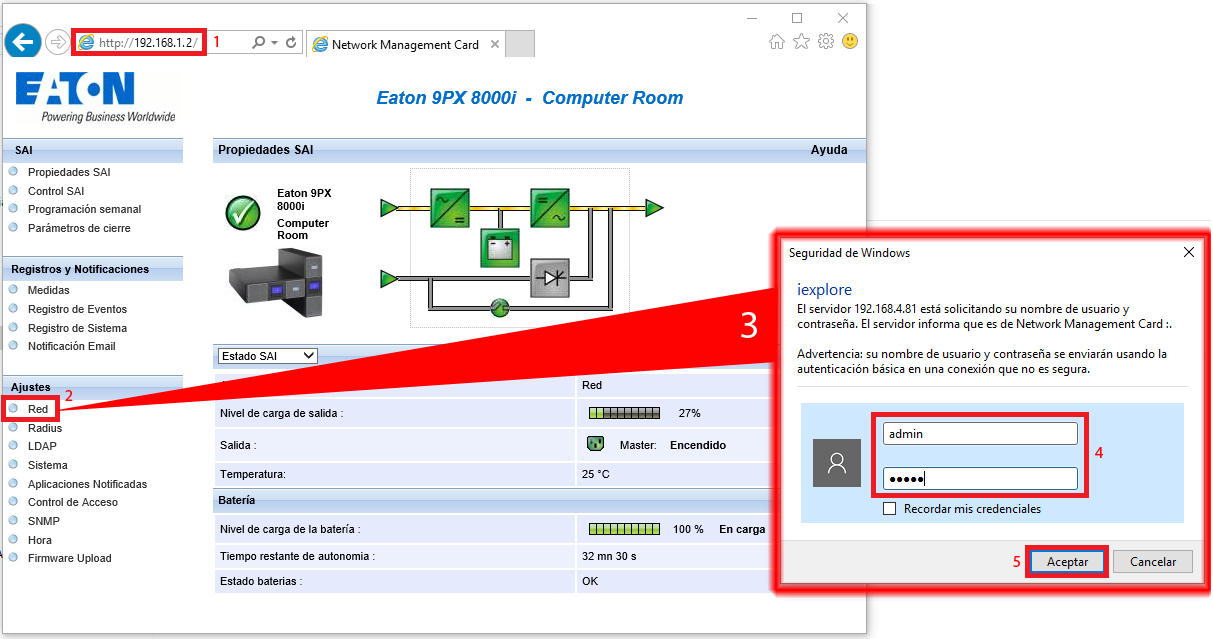Open Control SAI menu item
Screen dimensions: 1213x639
click(56, 191)
